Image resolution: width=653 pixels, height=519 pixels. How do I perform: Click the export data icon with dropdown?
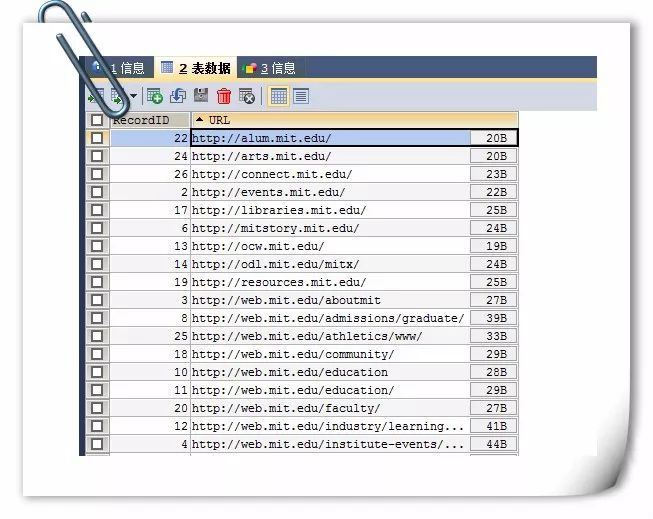[117, 96]
